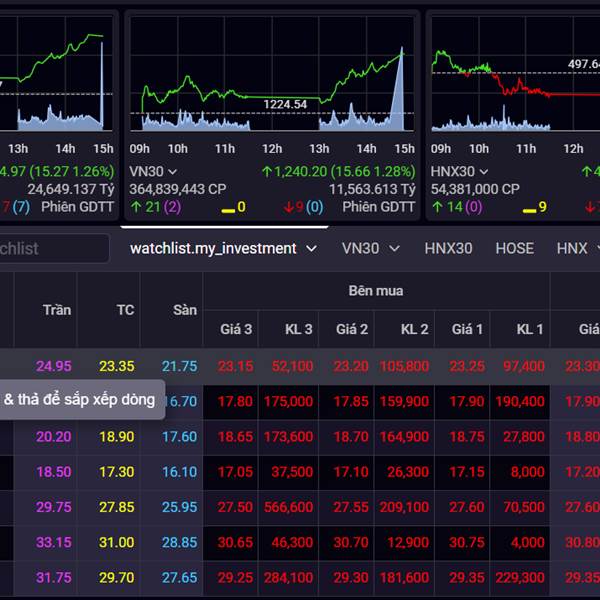Click the HNX30 intraday chart

[515, 74]
